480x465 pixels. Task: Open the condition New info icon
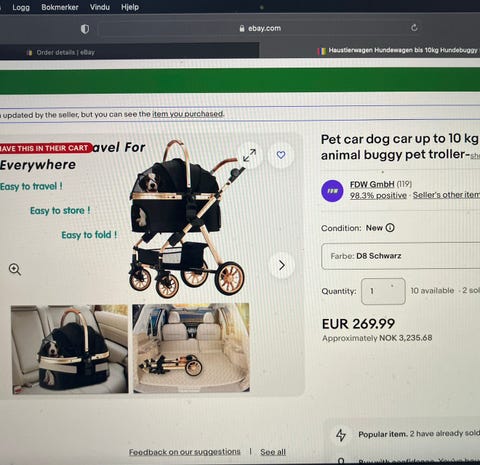[x=390, y=228]
